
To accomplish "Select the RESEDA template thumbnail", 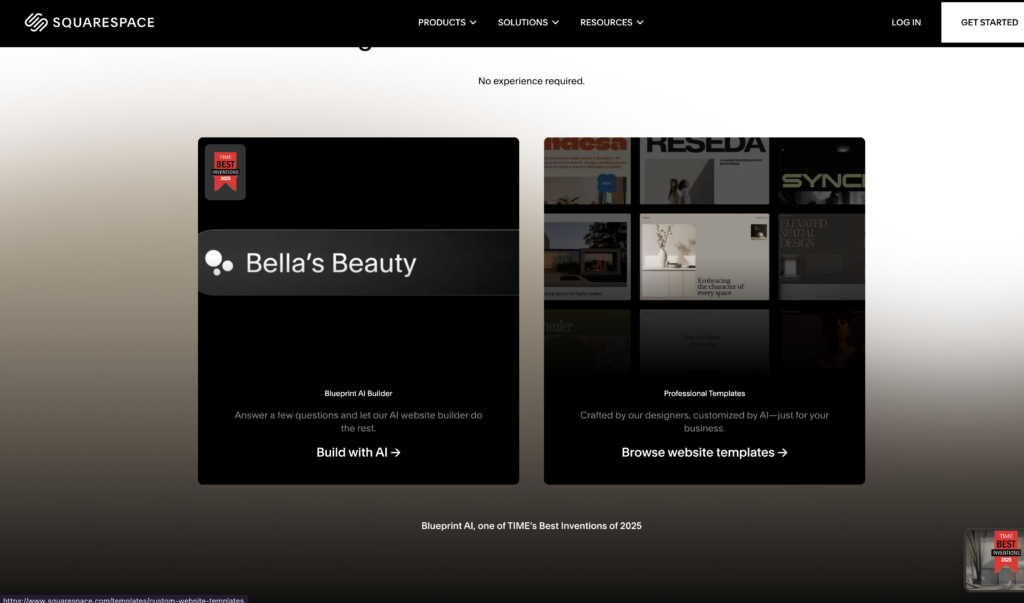I will (x=704, y=171).
